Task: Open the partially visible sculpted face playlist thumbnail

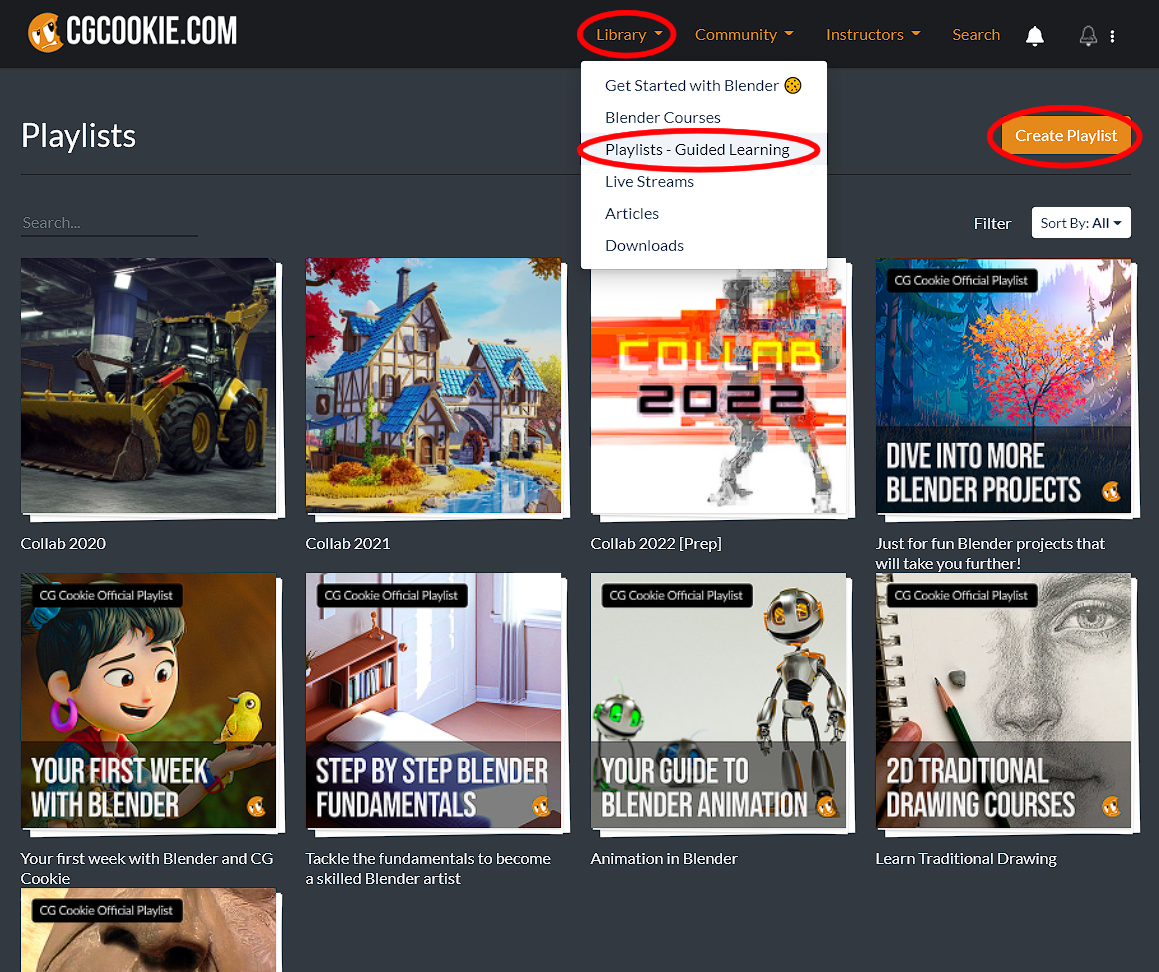Action: tap(149, 930)
